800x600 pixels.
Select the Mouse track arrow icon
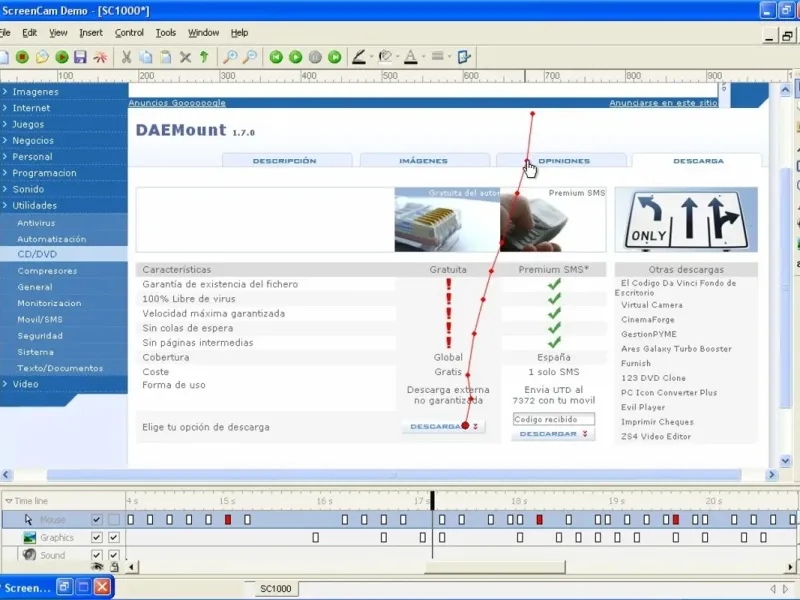coord(29,519)
